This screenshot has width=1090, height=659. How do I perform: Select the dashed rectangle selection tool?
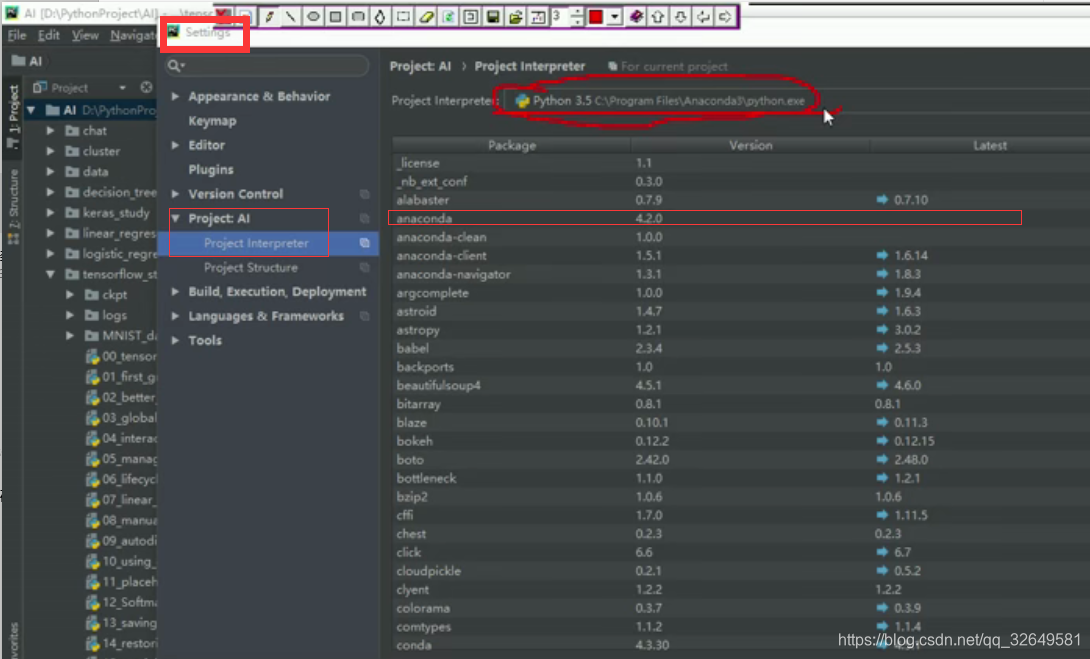tap(403, 16)
